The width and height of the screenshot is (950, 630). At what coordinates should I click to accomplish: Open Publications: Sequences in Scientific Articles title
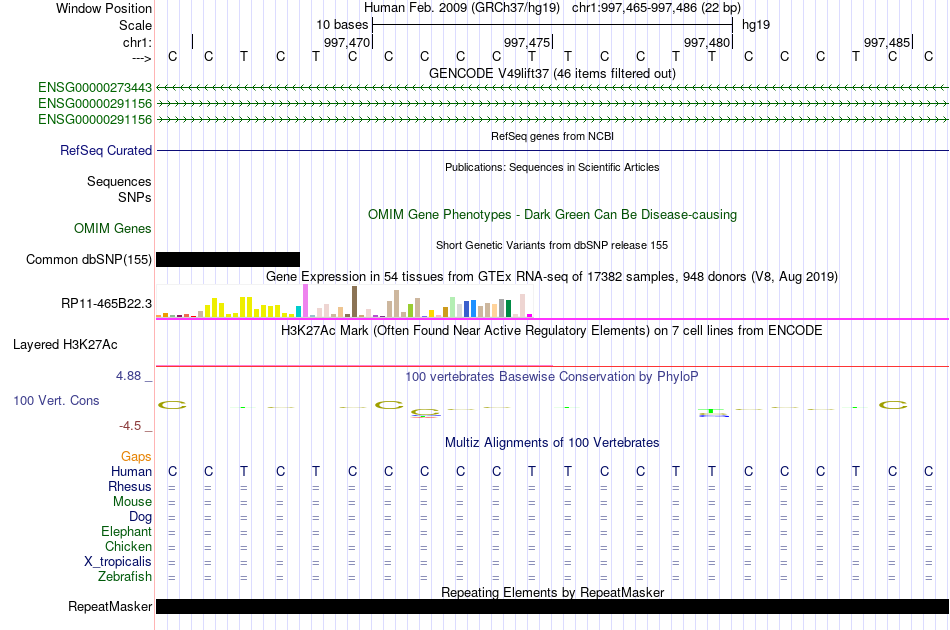pos(553,167)
